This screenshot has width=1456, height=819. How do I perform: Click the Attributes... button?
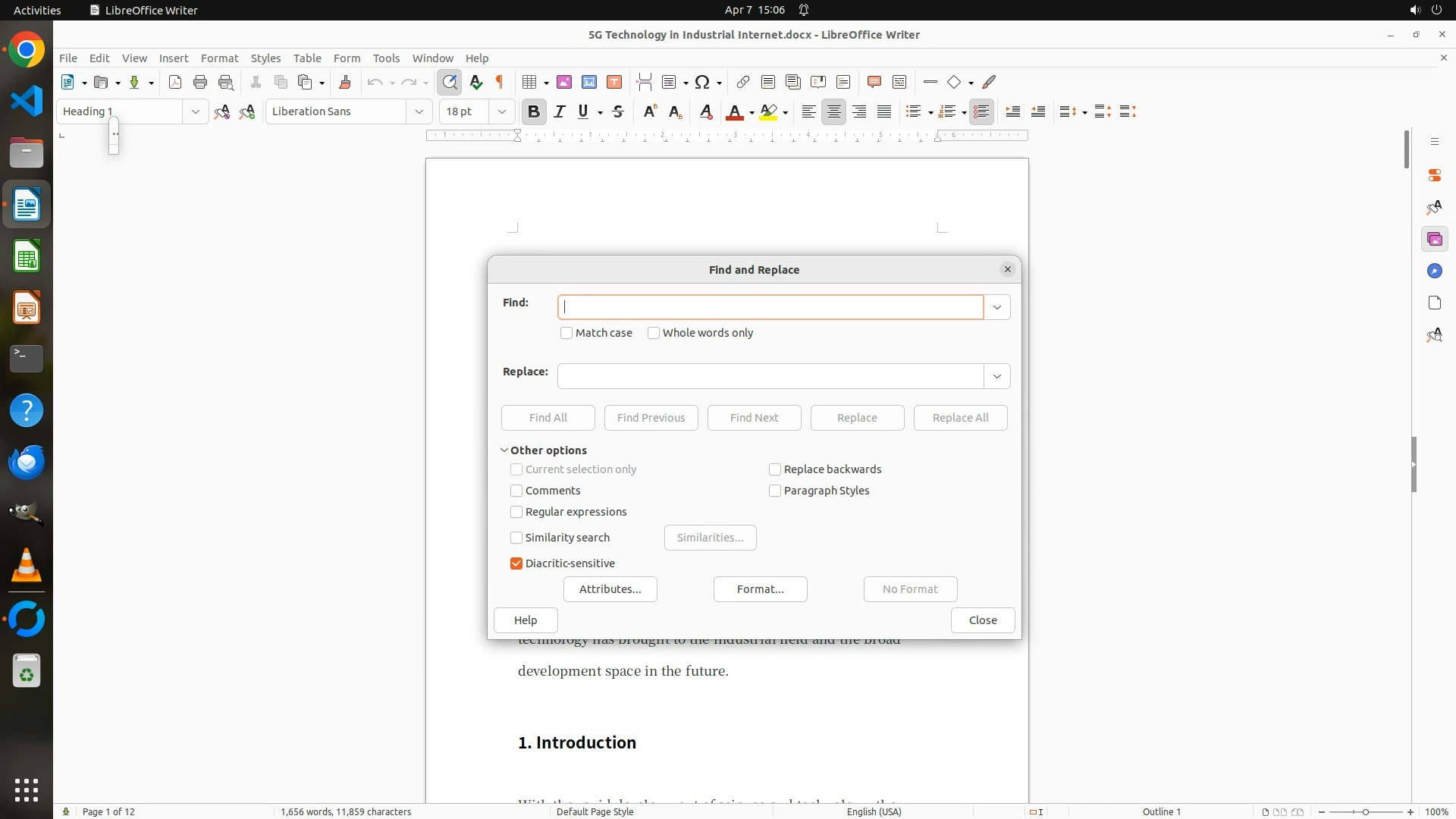[x=610, y=589]
